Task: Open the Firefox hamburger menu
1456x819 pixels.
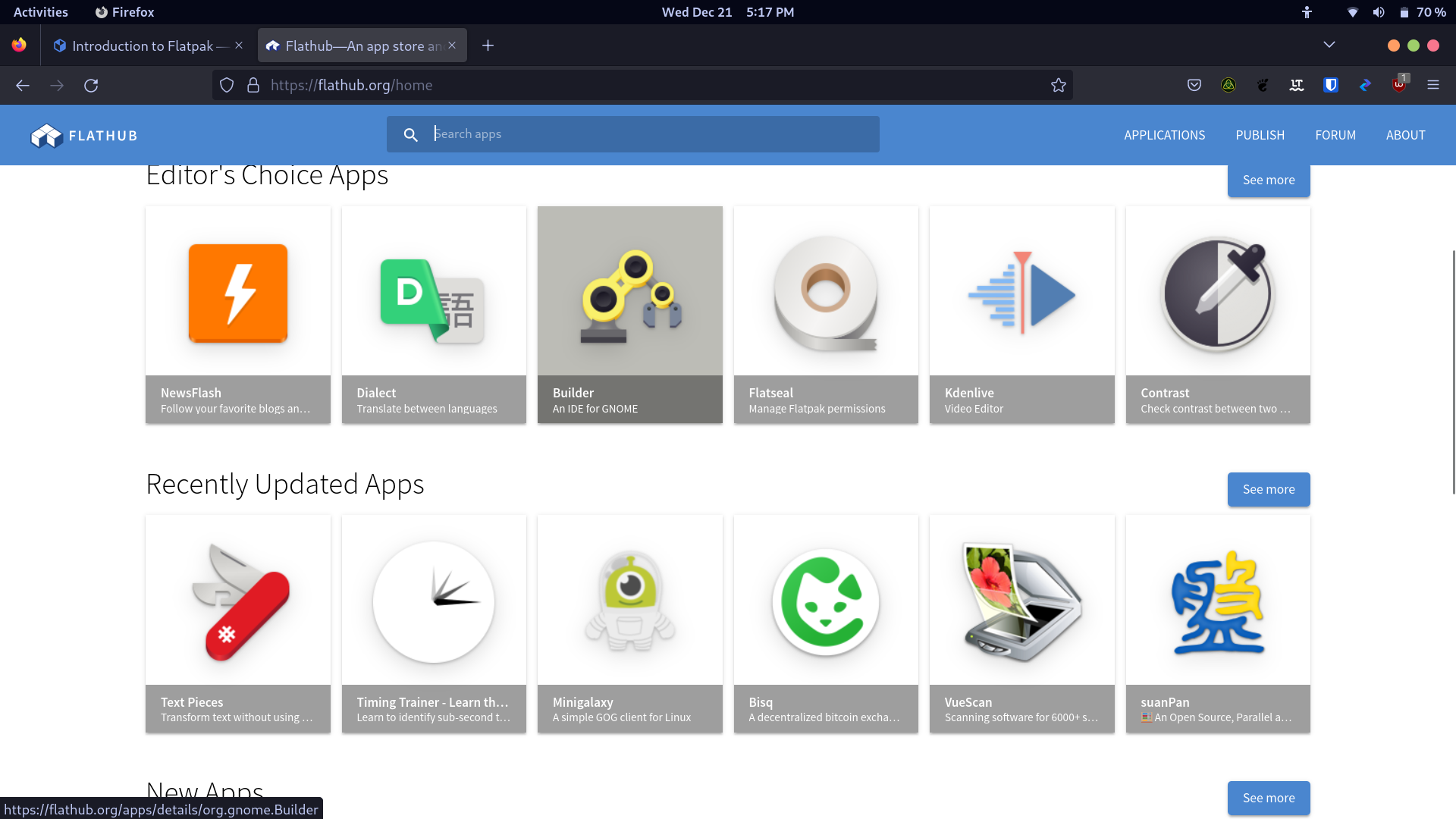Action: (x=1434, y=85)
